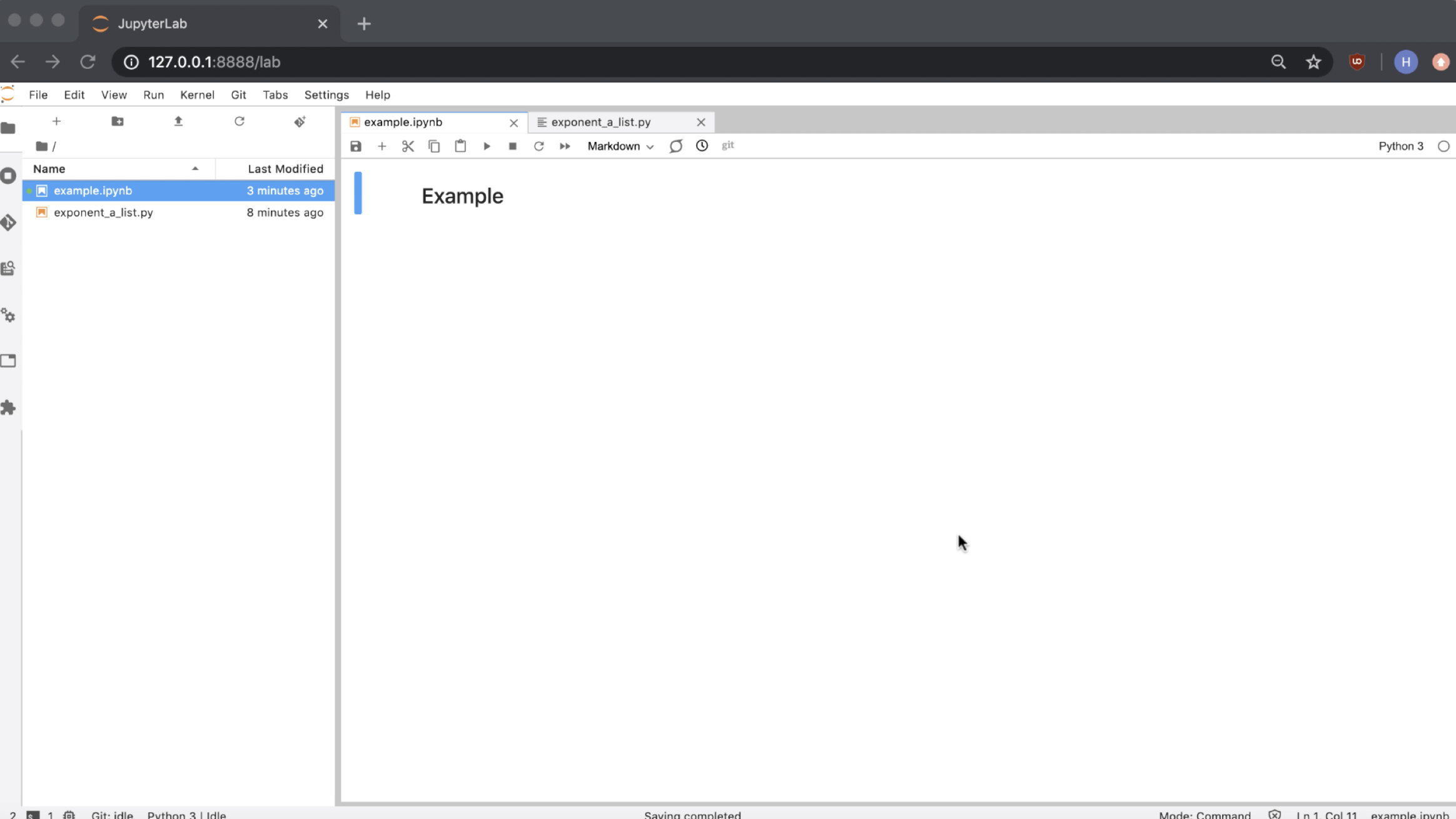The image size is (1456, 819).
Task: Click the new folder icon
Action: point(118,121)
